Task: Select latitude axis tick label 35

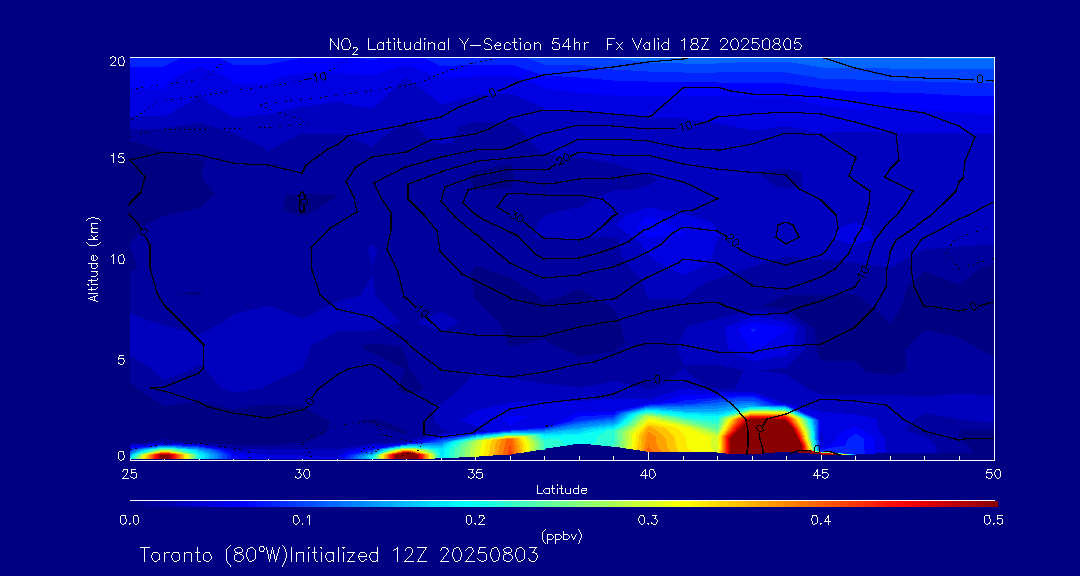Action: point(475,473)
